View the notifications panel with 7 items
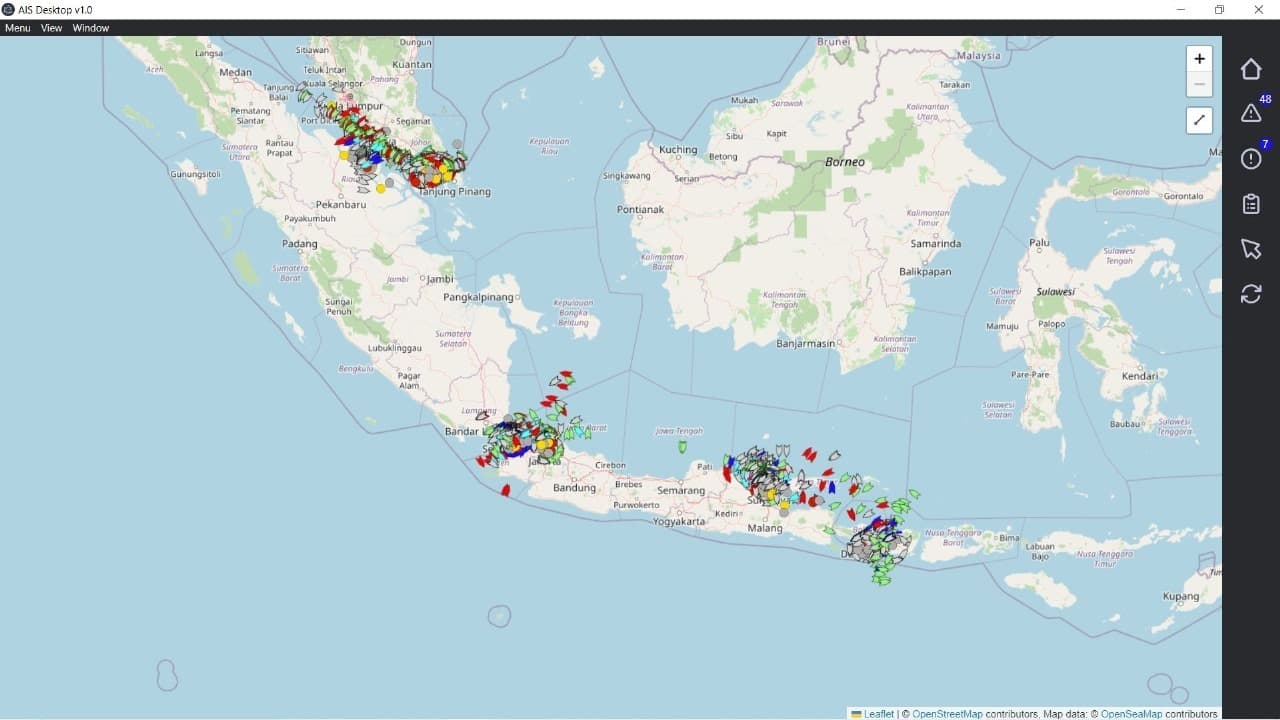Image resolution: width=1280 pixels, height=720 pixels. 1251,159
